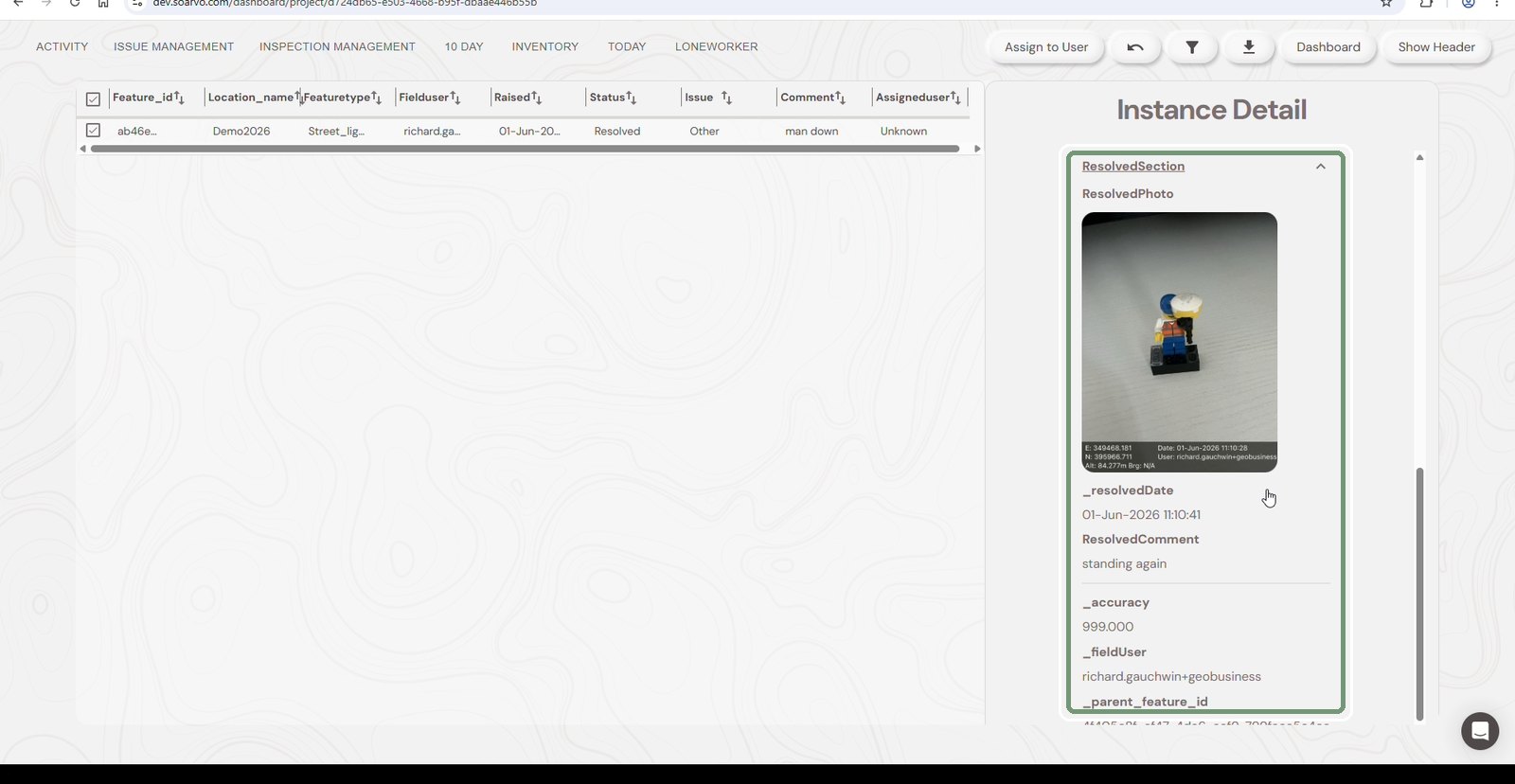Switch to LONEWORKER tab
The width and height of the screenshot is (1515, 784).
coord(716,46)
